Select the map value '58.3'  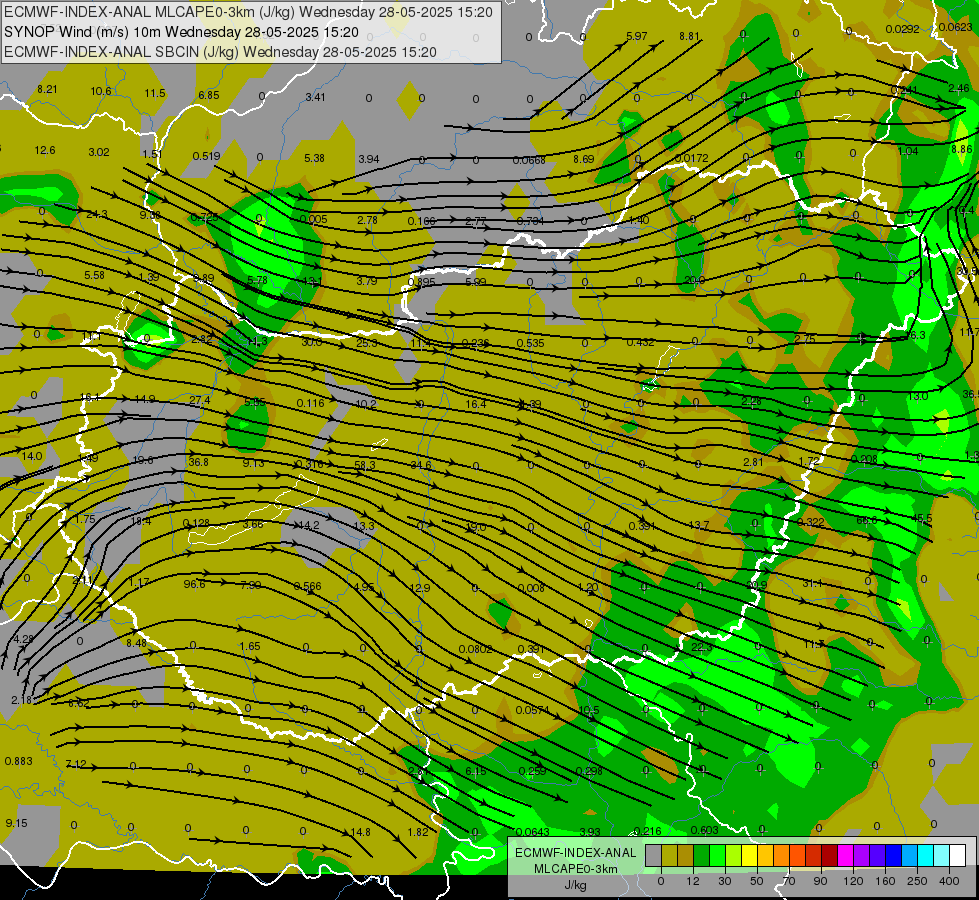365,465
